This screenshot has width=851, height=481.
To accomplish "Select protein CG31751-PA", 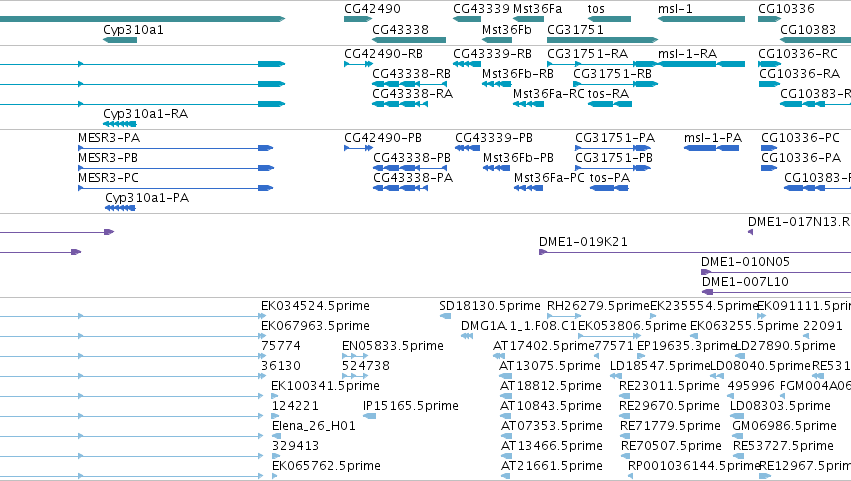I will 613,148.
